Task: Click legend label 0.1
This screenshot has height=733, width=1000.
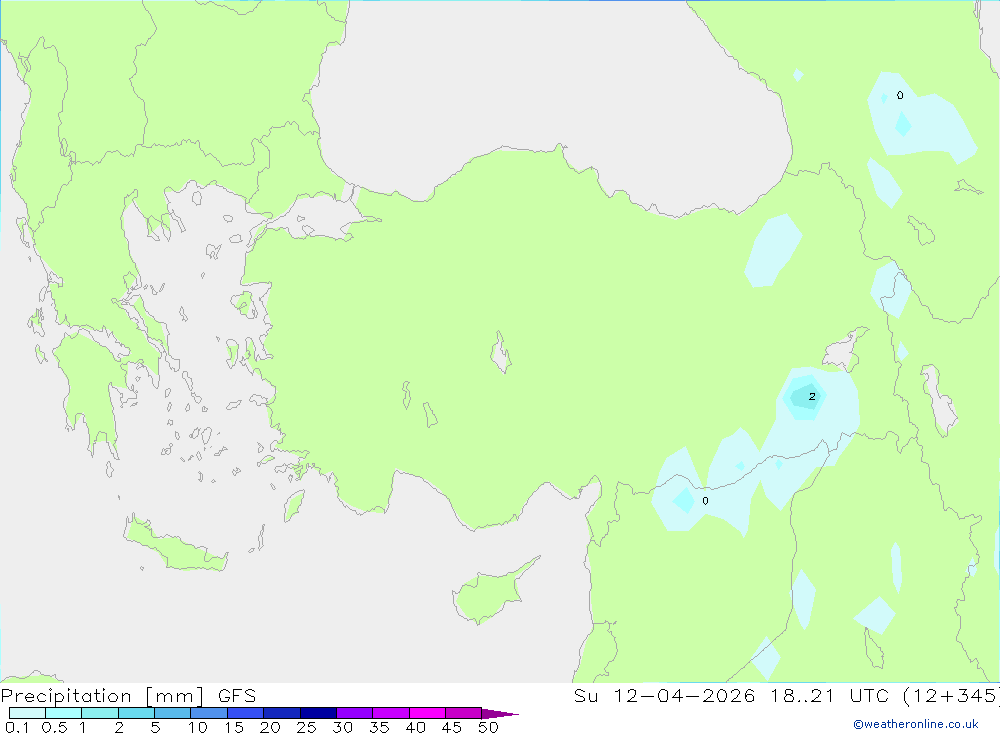Action: pyautogui.click(x=17, y=727)
